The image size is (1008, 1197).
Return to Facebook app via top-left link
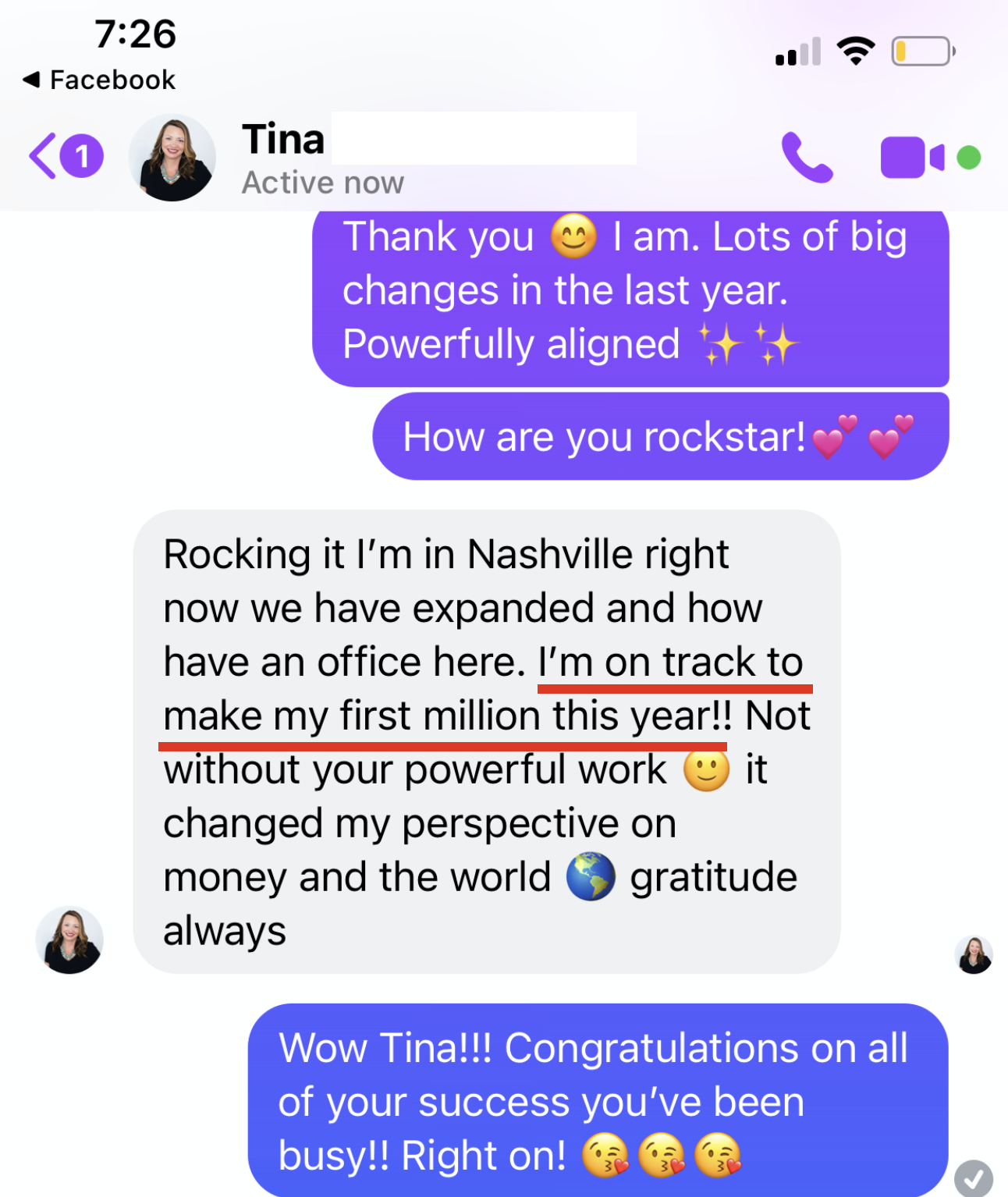(x=99, y=80)
